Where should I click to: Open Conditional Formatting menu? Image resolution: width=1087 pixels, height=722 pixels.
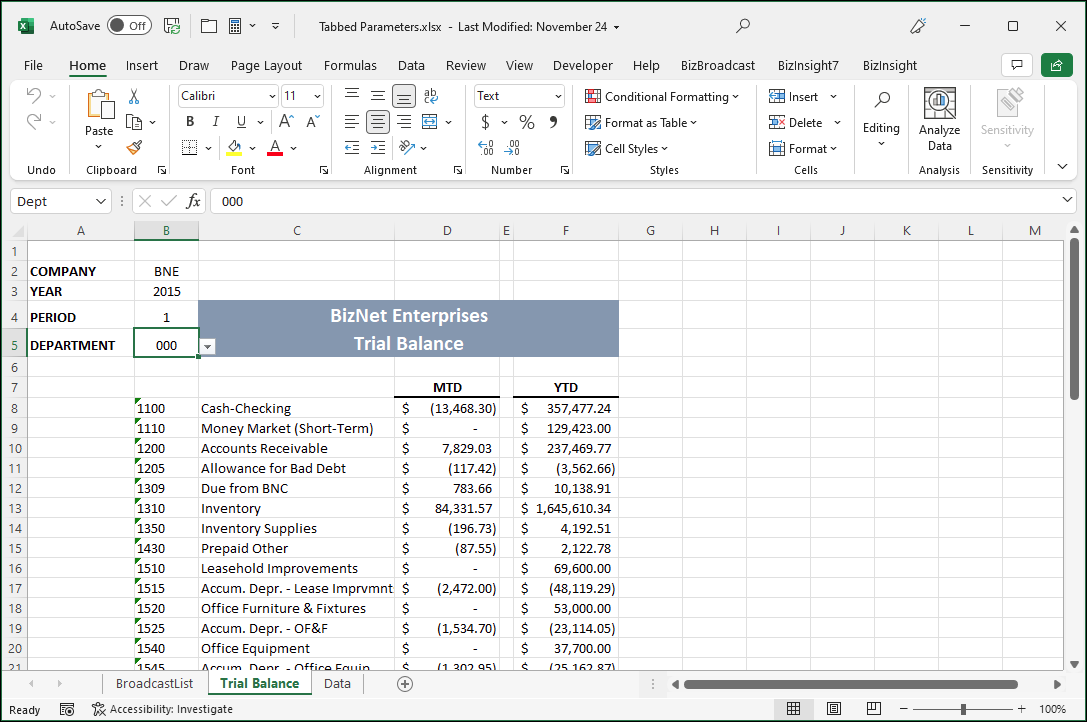pyautogui.click(x=662, y=96)
